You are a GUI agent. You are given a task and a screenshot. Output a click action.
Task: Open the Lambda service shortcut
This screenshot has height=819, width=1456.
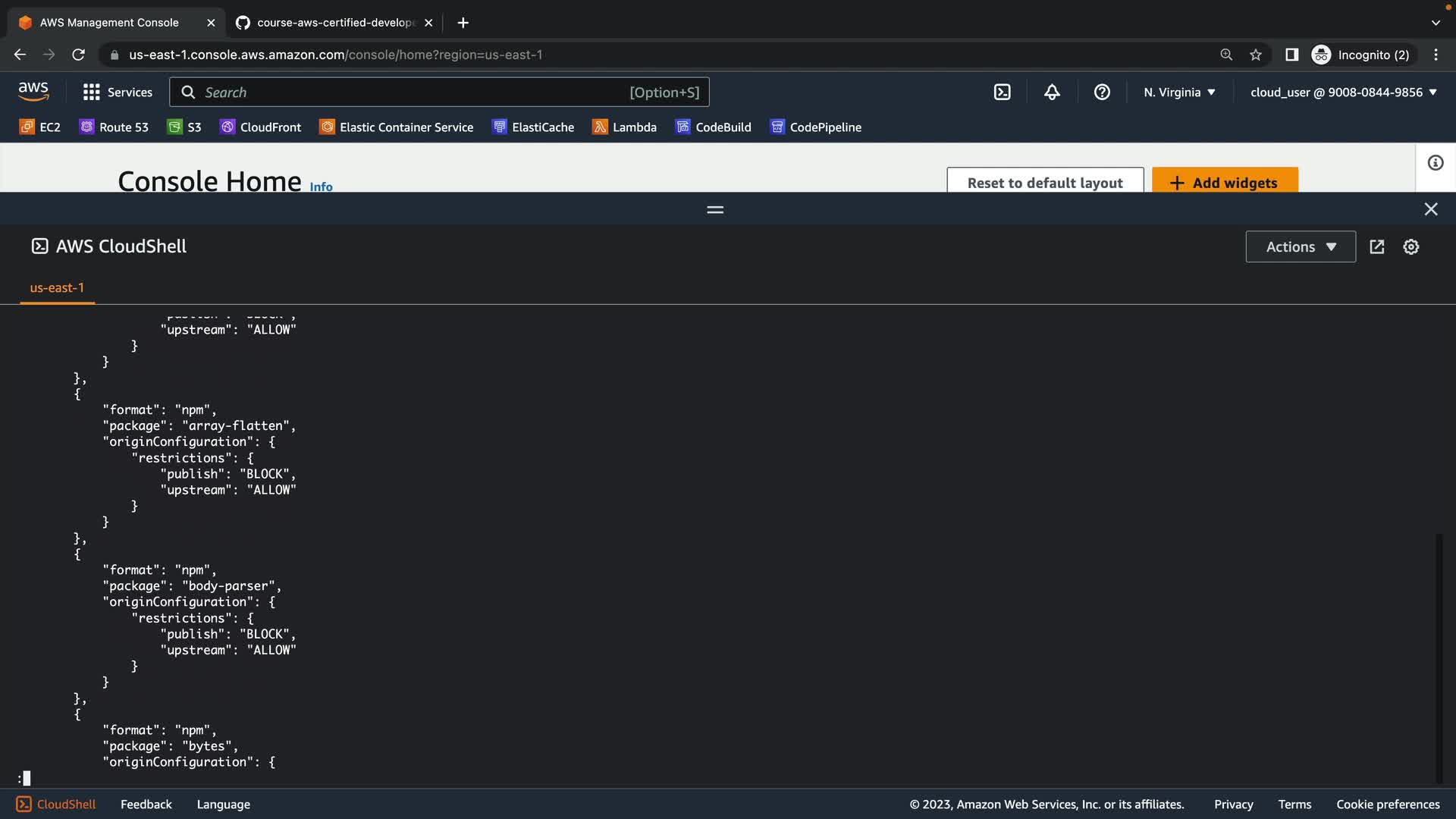coord(624,127)
